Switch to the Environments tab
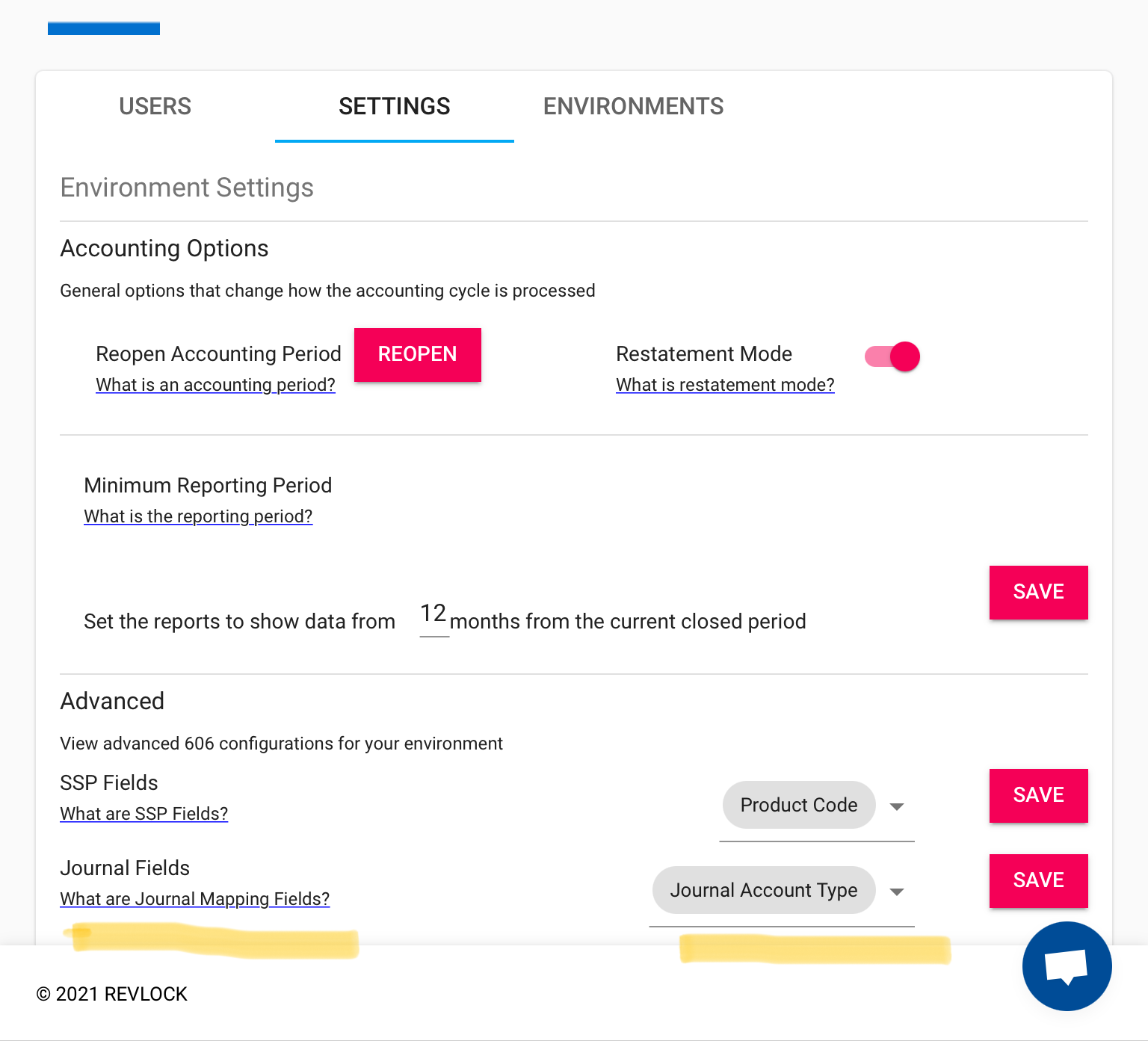The height and width of the screenshot is (1041, 1148). [x=633, y=107]
